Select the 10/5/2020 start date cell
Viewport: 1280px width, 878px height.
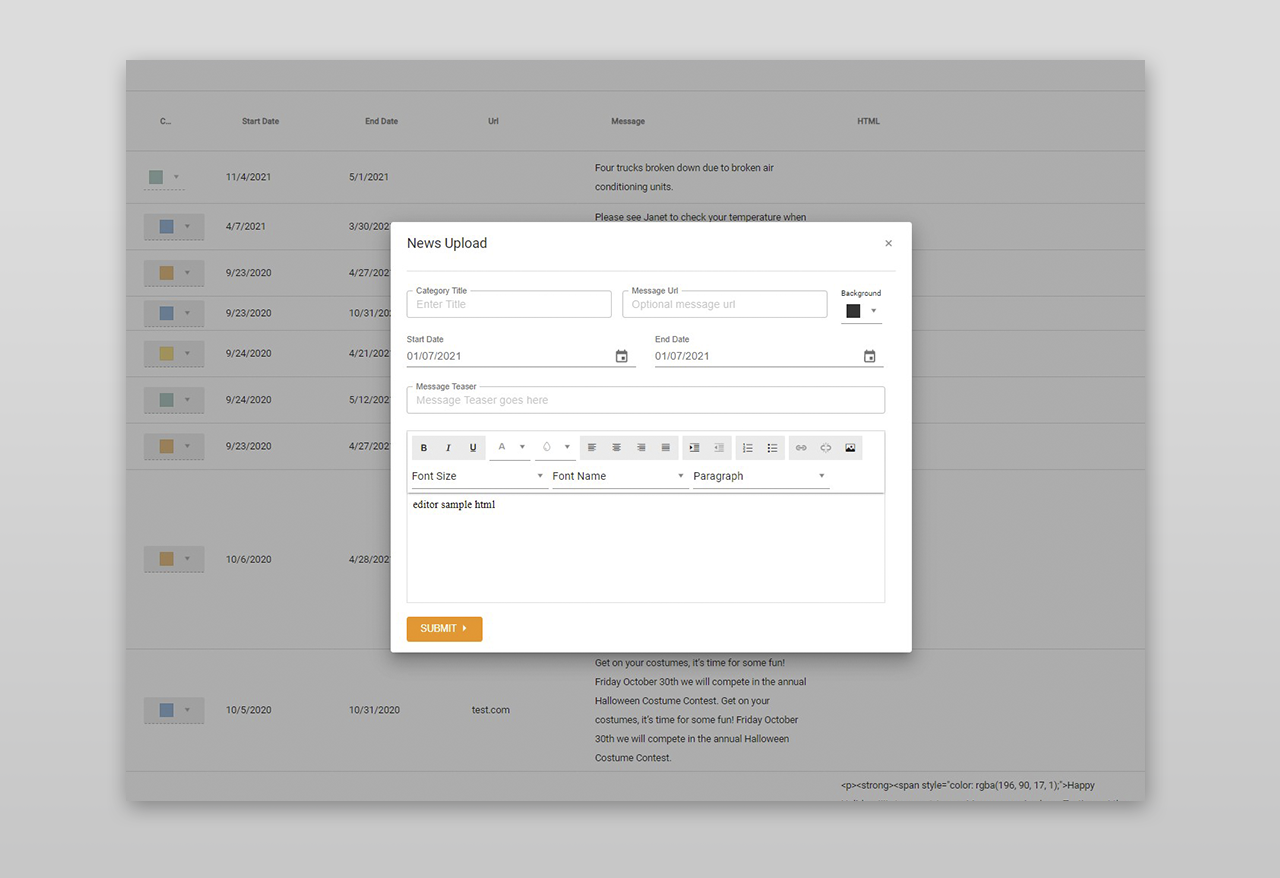248,710
